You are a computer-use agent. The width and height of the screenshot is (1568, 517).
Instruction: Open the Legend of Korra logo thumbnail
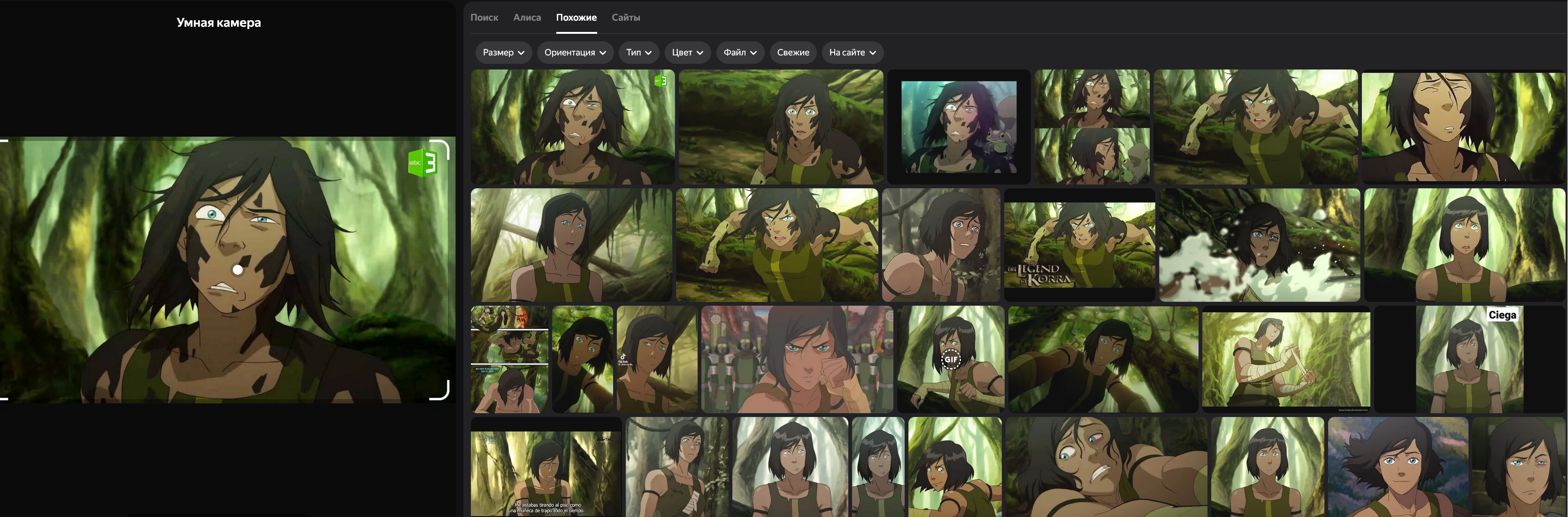pos(1079,246)
